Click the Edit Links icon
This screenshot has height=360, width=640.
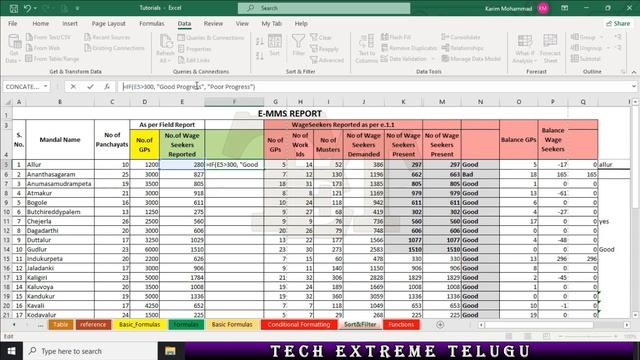pos(182,60)
